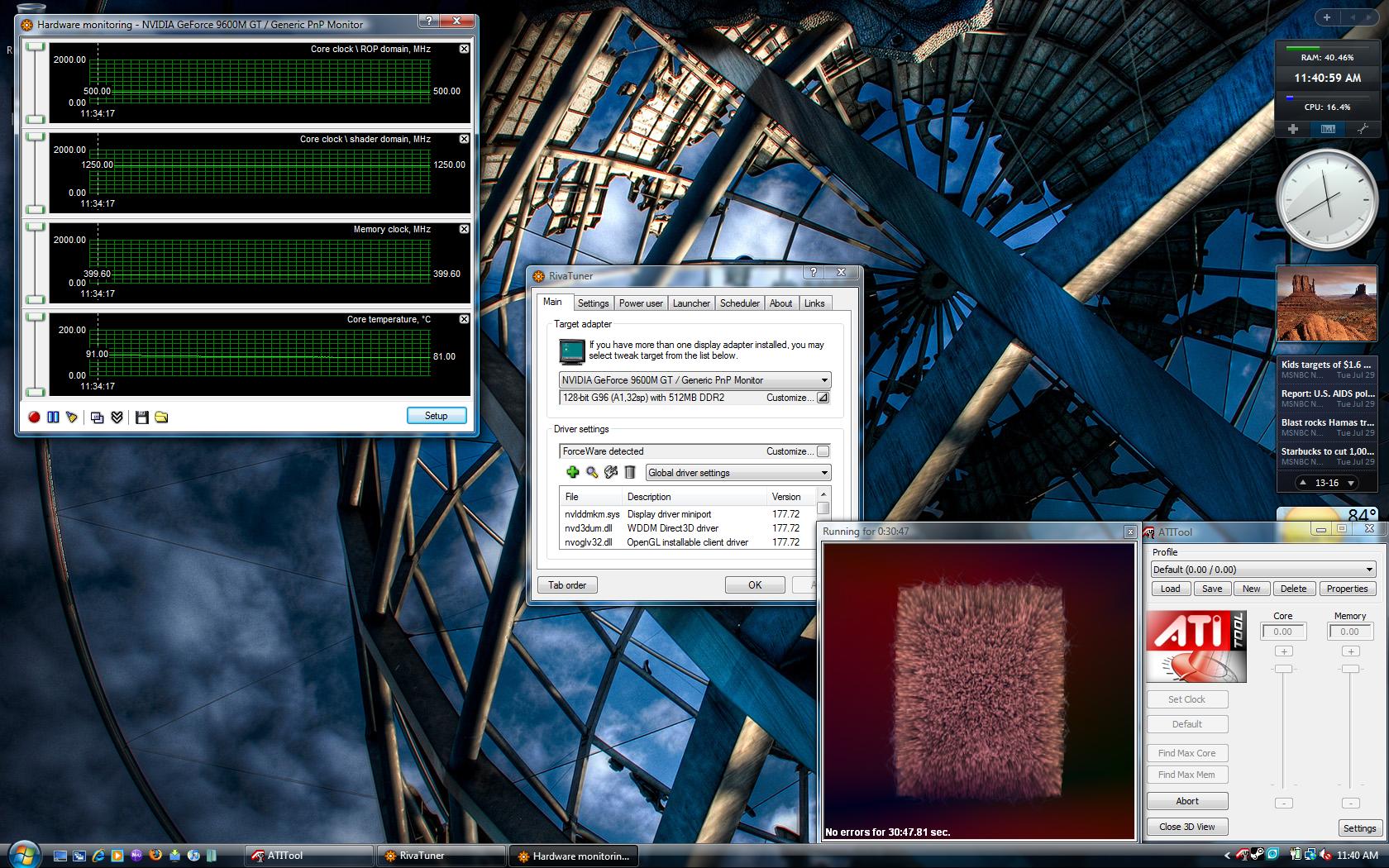Click the double-chevron down icon in monitoring toolbar
This screenshot has width=1389, height=868.
coord(117,417)
